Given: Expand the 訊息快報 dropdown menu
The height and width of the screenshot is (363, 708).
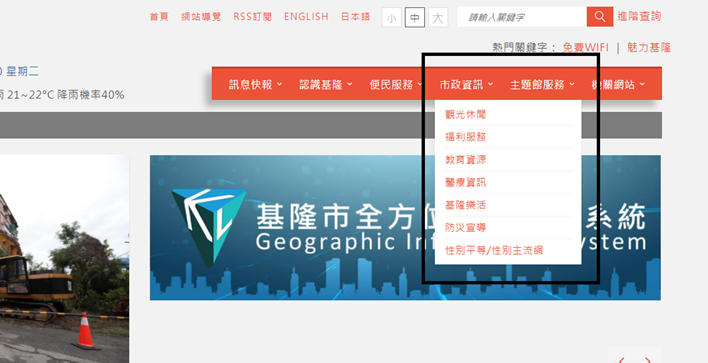Looking at the screenshot, I should pyautogui.click(x=255, y=84).
